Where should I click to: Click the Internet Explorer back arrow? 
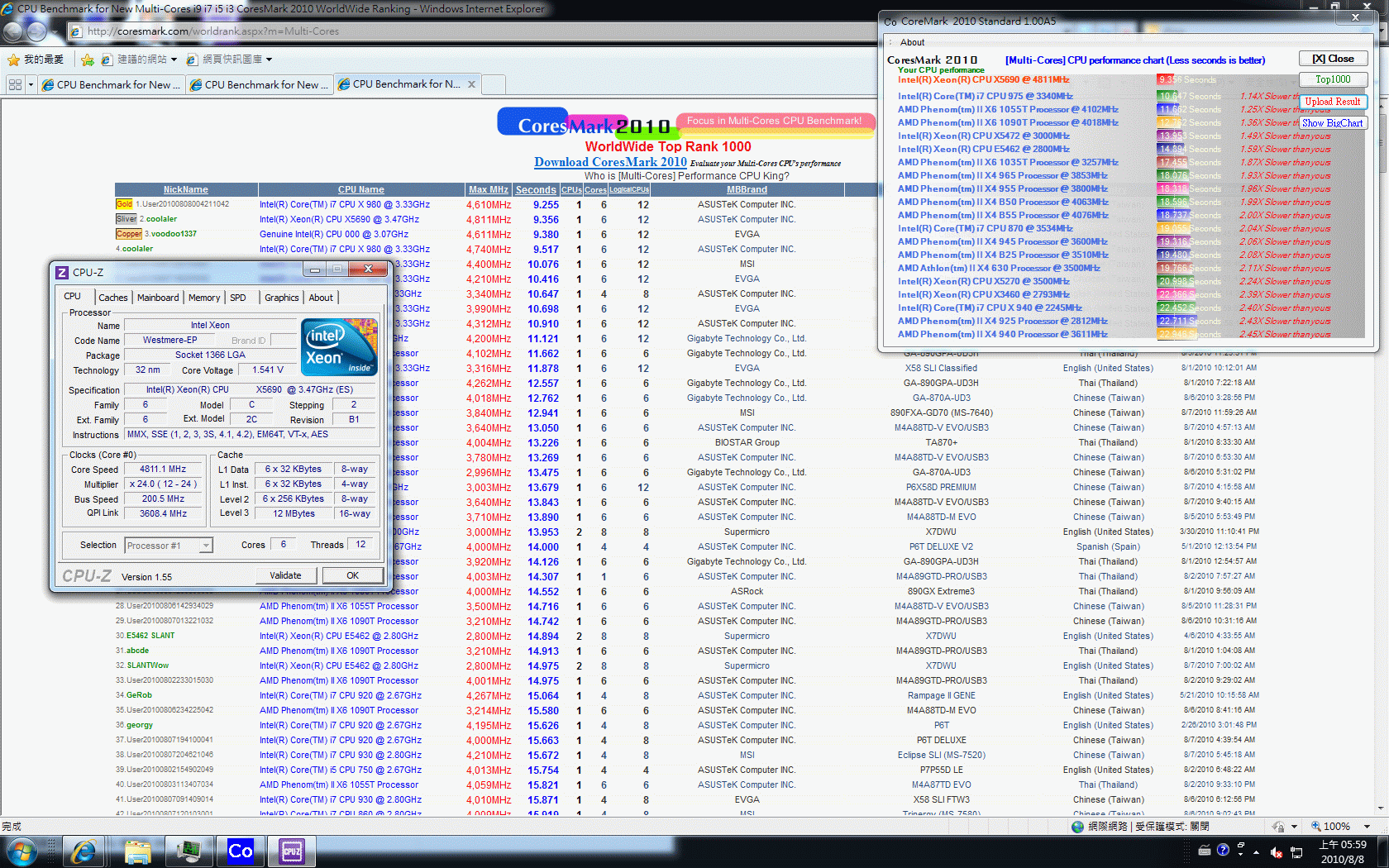tap(13, 31)
